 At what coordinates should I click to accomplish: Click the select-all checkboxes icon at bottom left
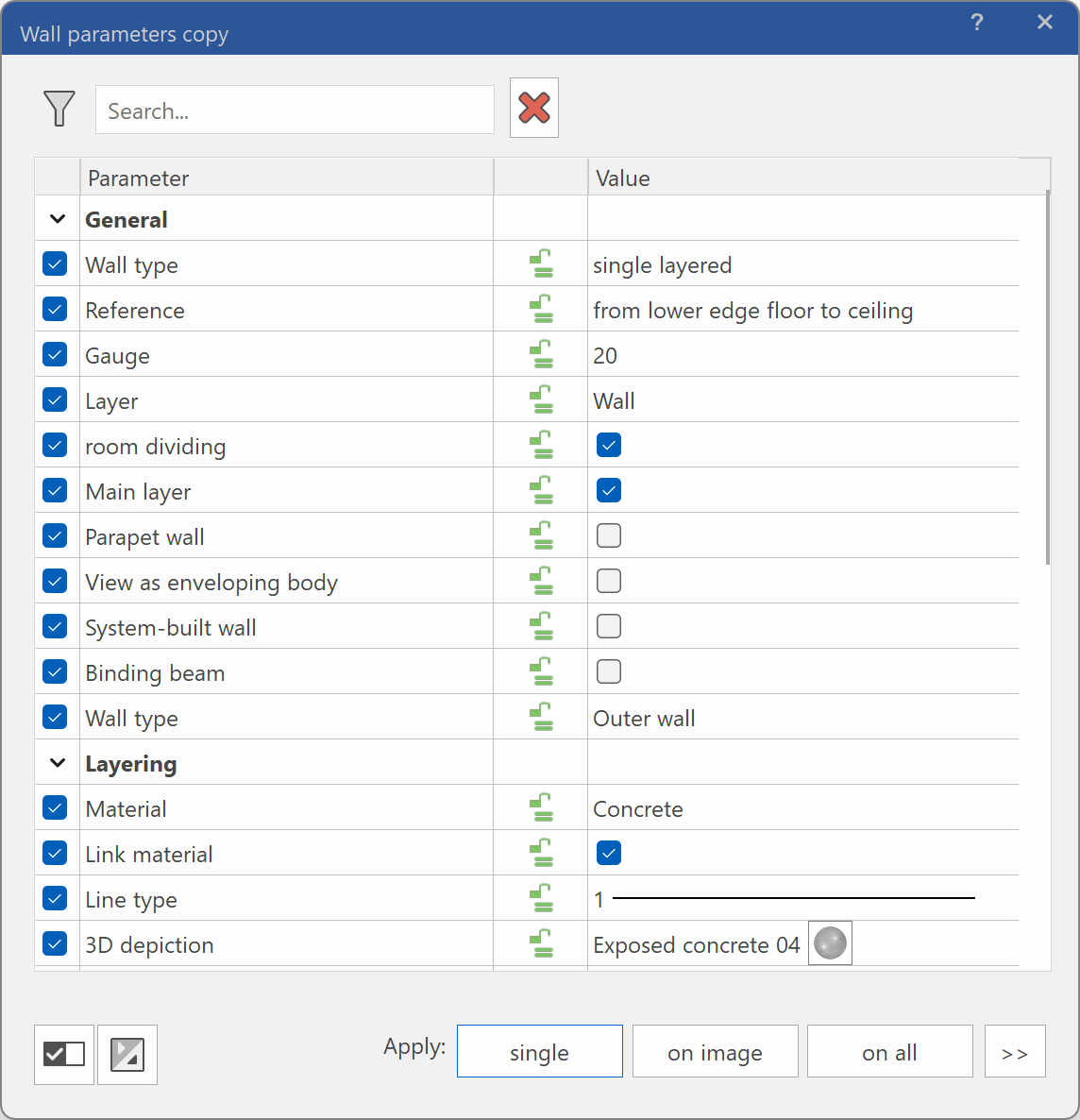pos(63,1055)
